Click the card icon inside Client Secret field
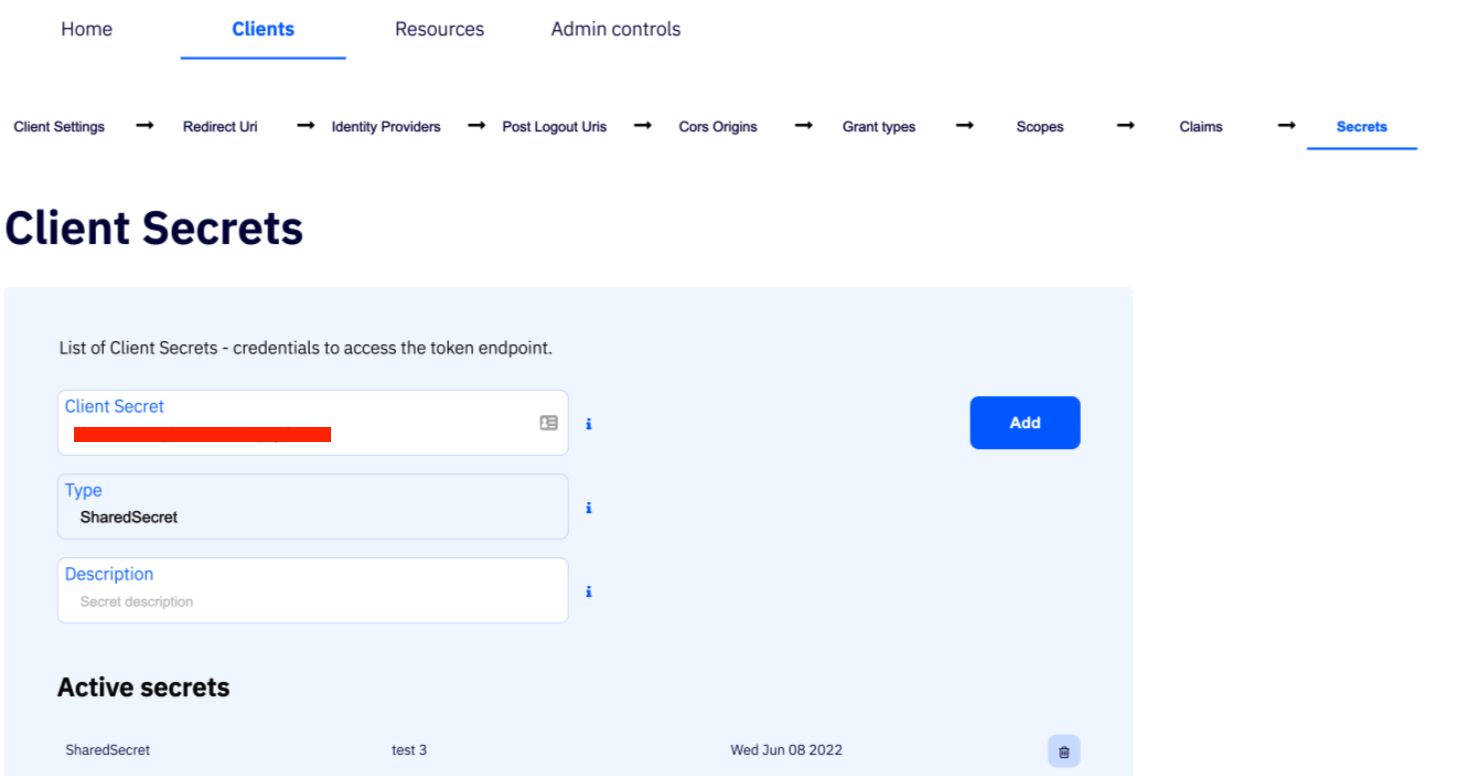The width and height of the screenshot is (1476, 776). [548, 423]
